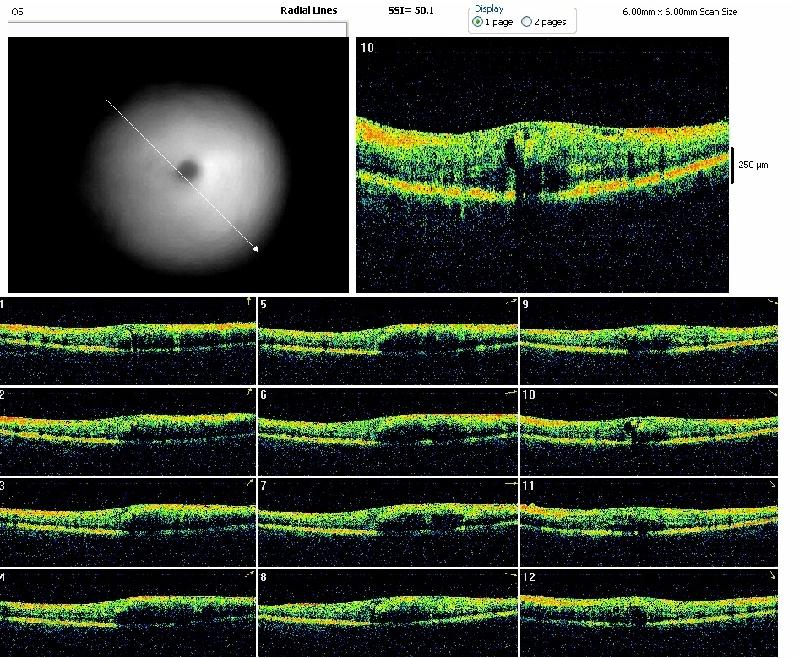The image size is (799, 658).
Task: View radial scan thumbnail 9
Action: (648, 341)
